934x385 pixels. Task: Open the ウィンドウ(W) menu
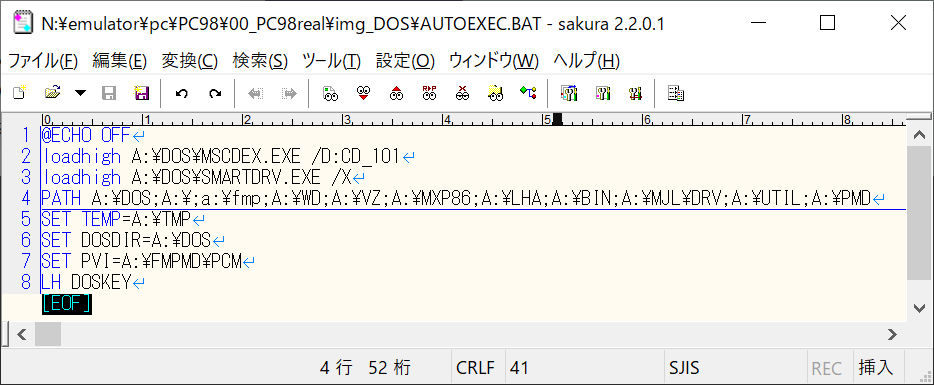[x=494, y=60]
